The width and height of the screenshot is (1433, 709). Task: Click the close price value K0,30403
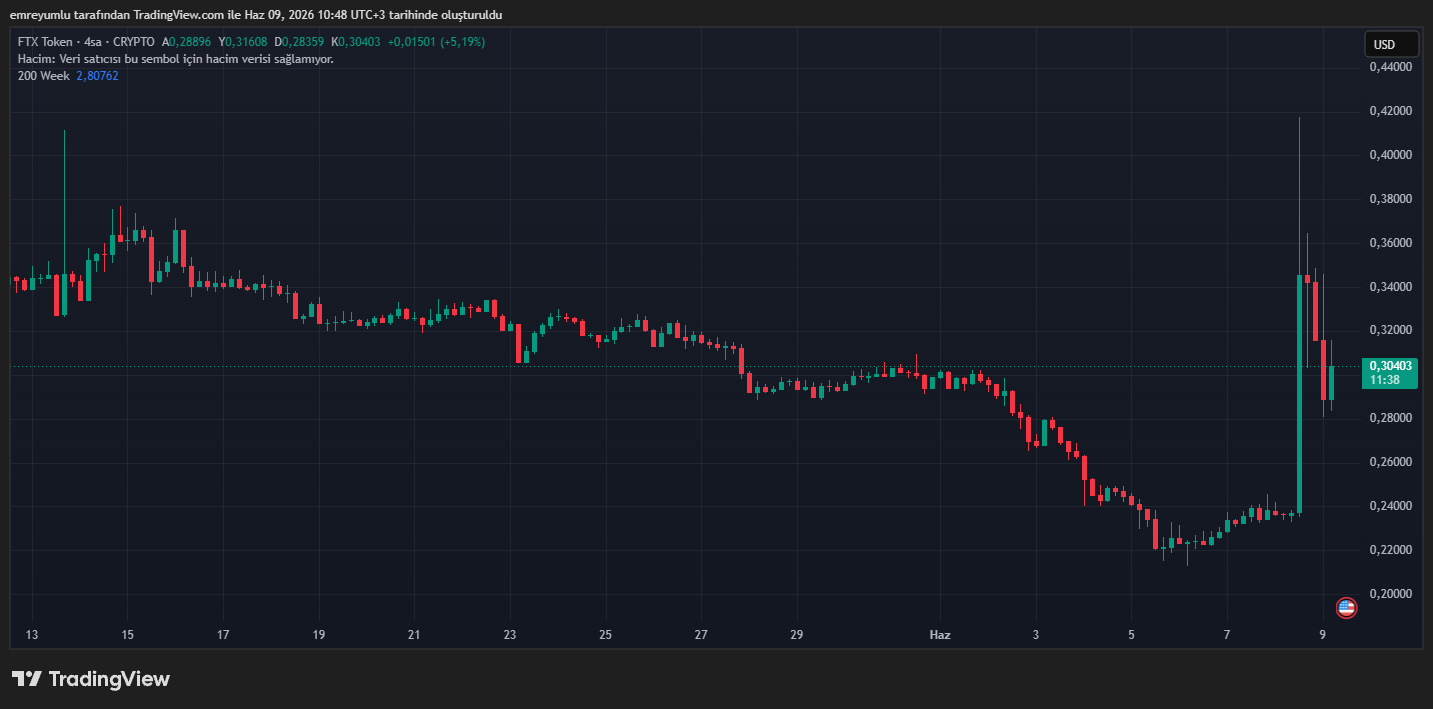coord(355,42)
